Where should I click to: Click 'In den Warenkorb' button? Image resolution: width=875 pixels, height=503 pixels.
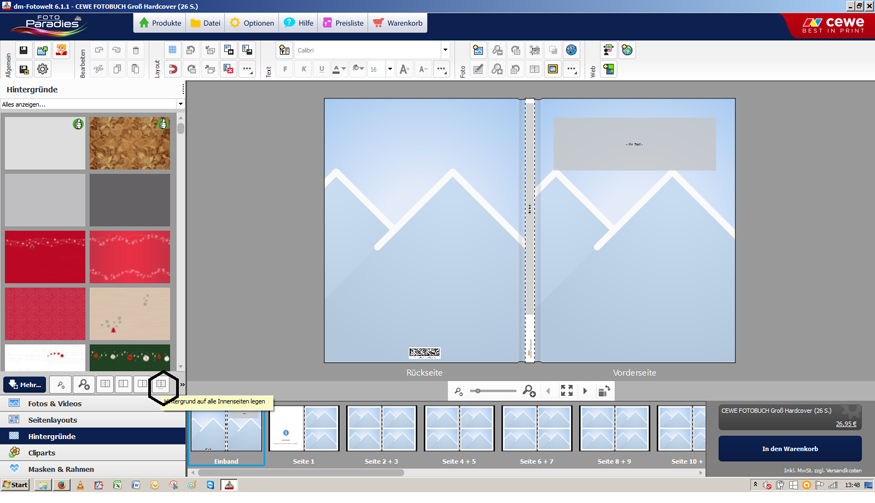(x=789, y=449)
